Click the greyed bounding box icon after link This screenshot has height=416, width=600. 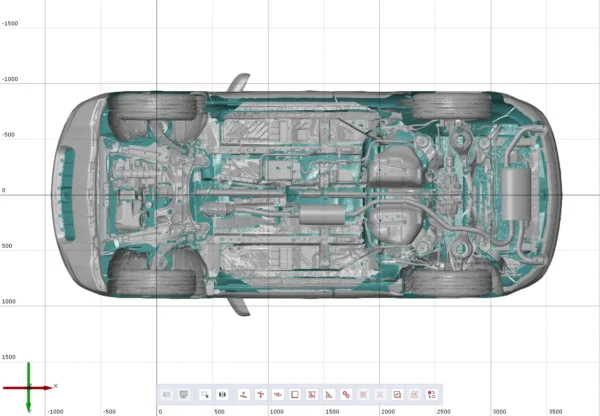click(364, 394)
